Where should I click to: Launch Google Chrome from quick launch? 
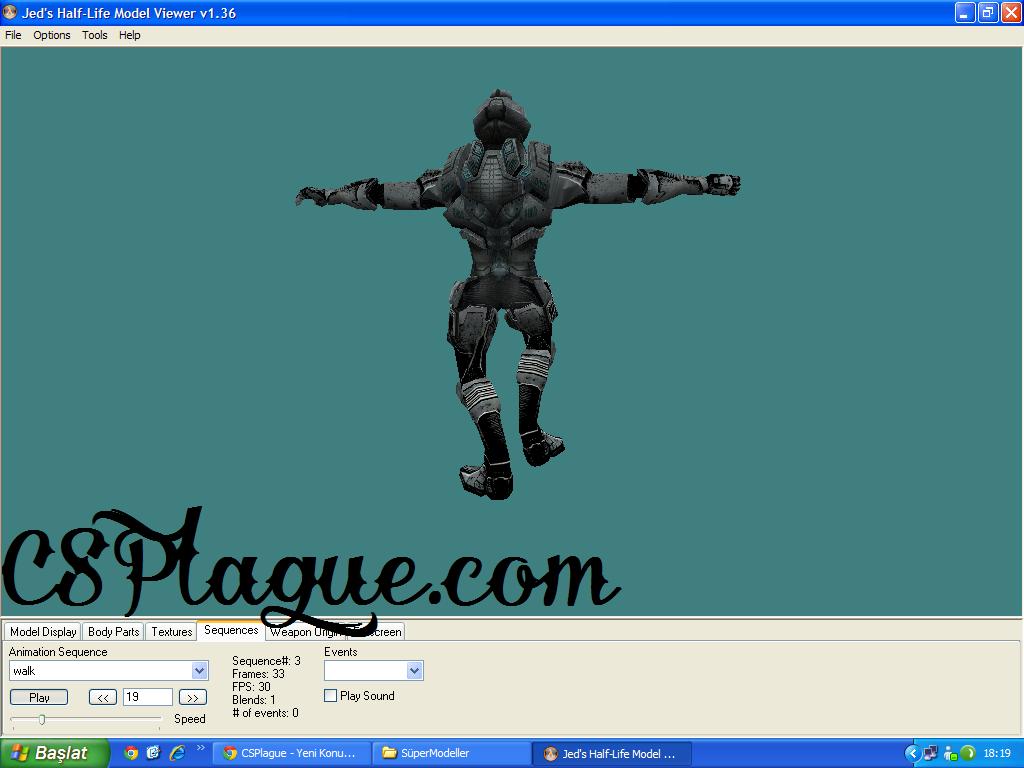coord(131,753)
